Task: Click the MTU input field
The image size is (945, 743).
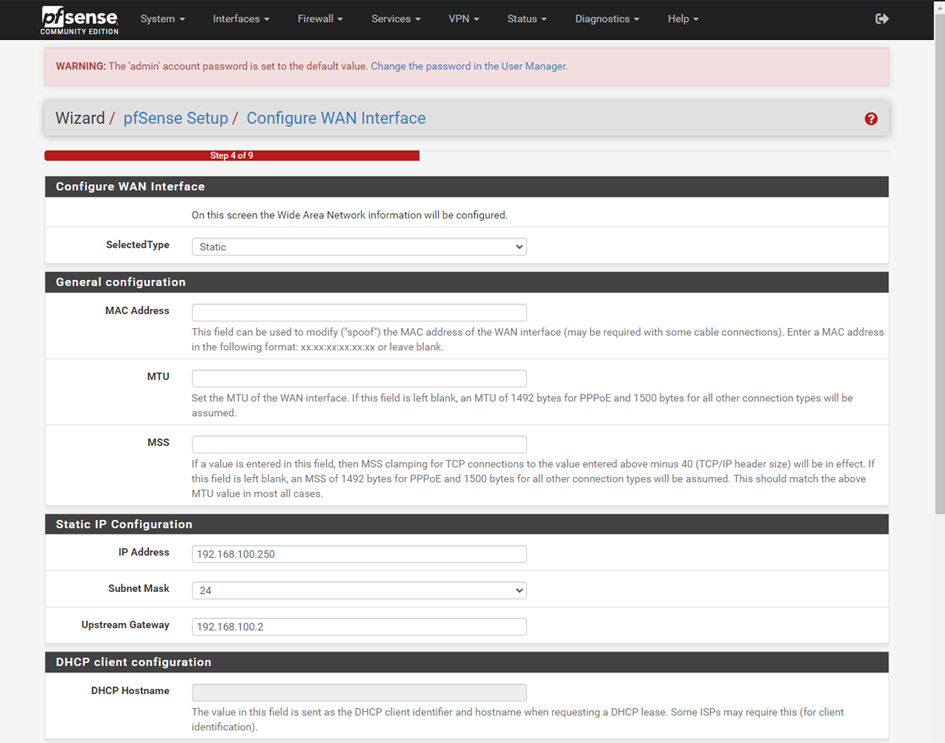Action: point(359,378)
